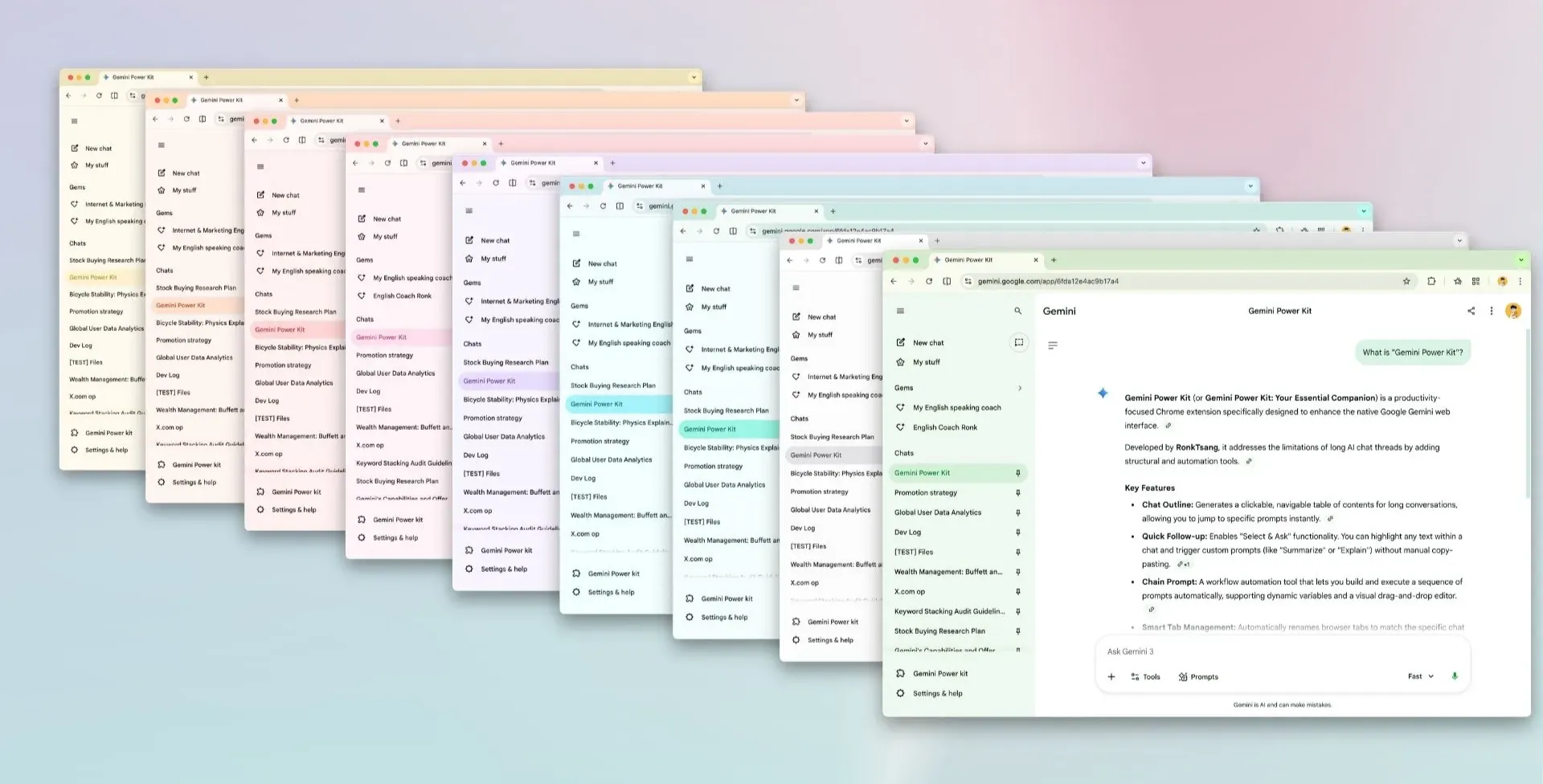Start a temporary chat via the dashed-square icon
The image size is (1543, 784).
pyautogui.click(x=1018, y=342)
